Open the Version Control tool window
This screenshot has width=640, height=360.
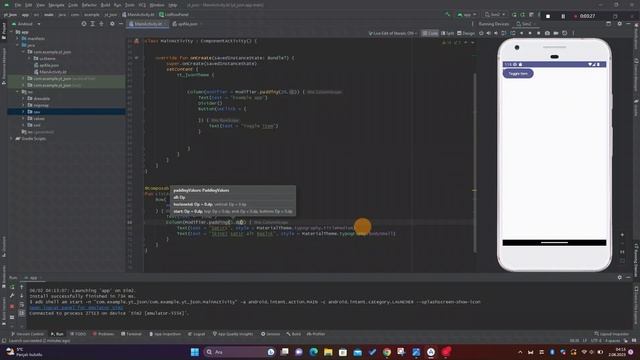tap(27, 334)
